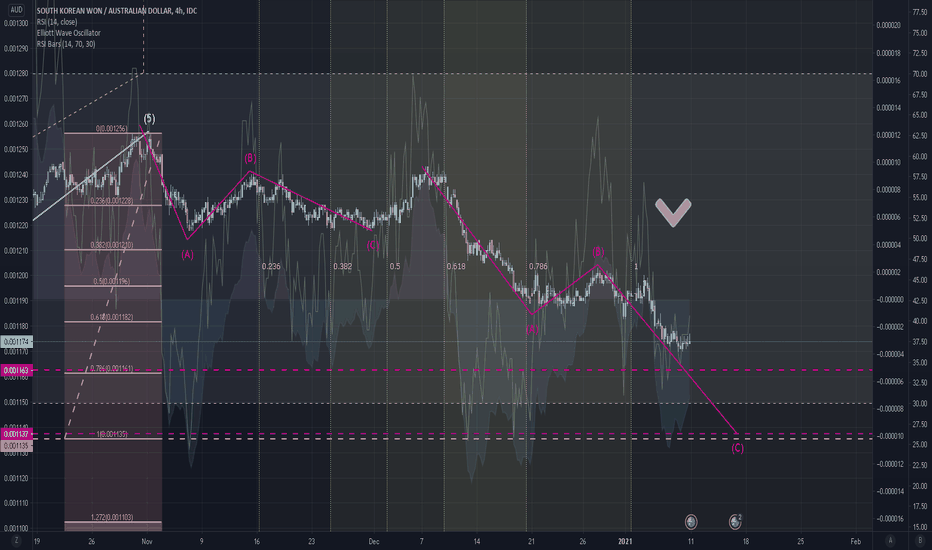Image resolution: width=932 pixels, height=550 pixels.
Task: Click 0.000020 on the oscillator scale
Action: (x=888, y=25)
